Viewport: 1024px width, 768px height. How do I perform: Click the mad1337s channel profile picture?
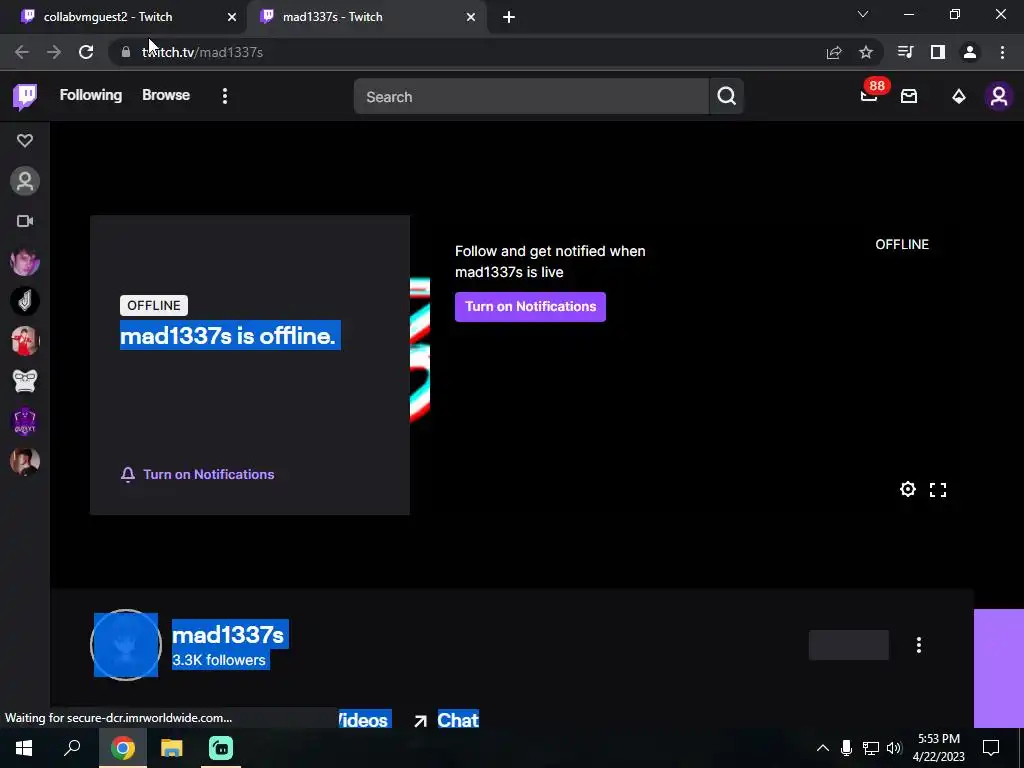126,645
